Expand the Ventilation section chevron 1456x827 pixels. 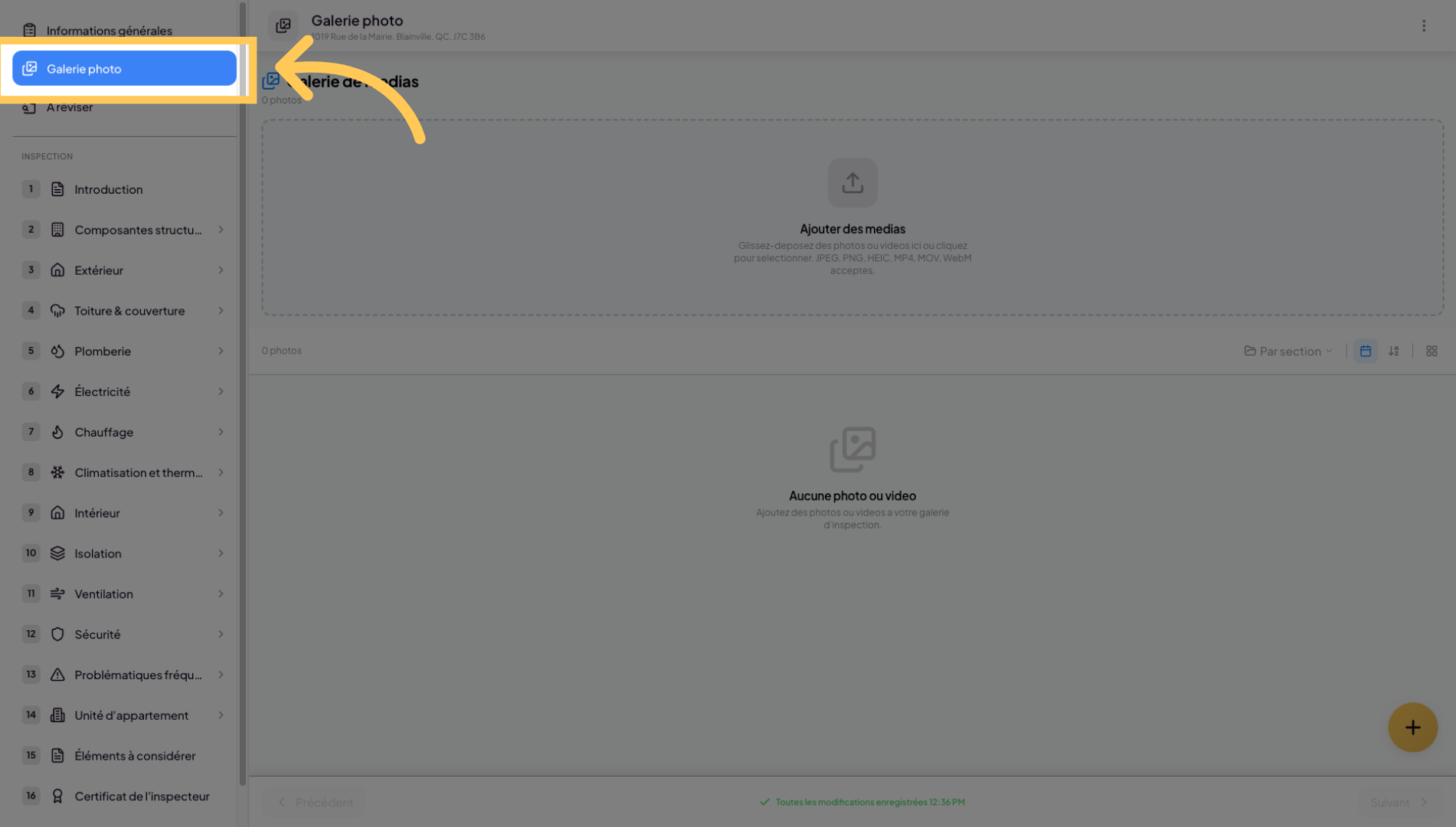point(221,594)
